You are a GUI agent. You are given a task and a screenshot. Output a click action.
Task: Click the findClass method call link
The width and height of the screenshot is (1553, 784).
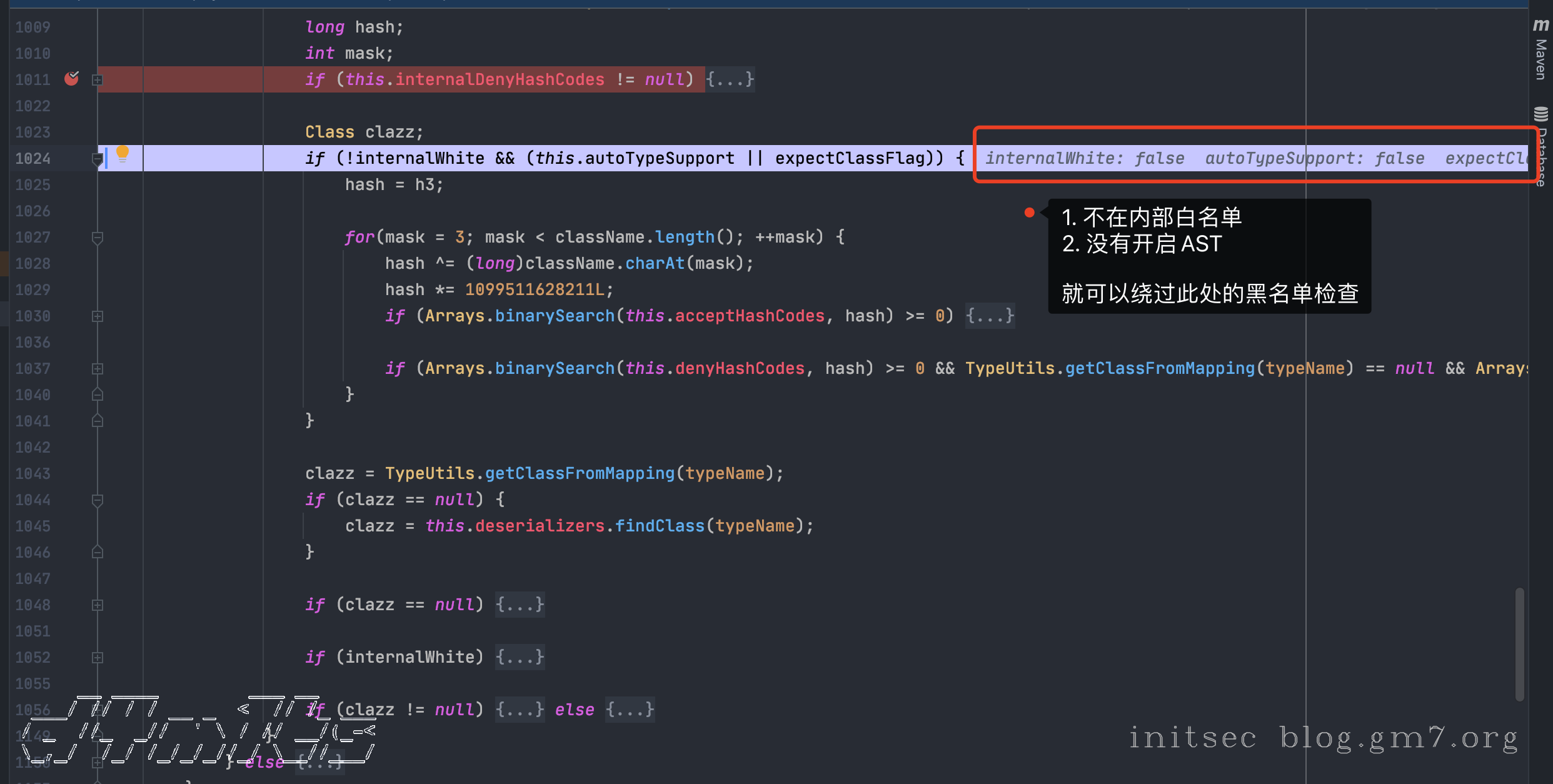(660, 526)
